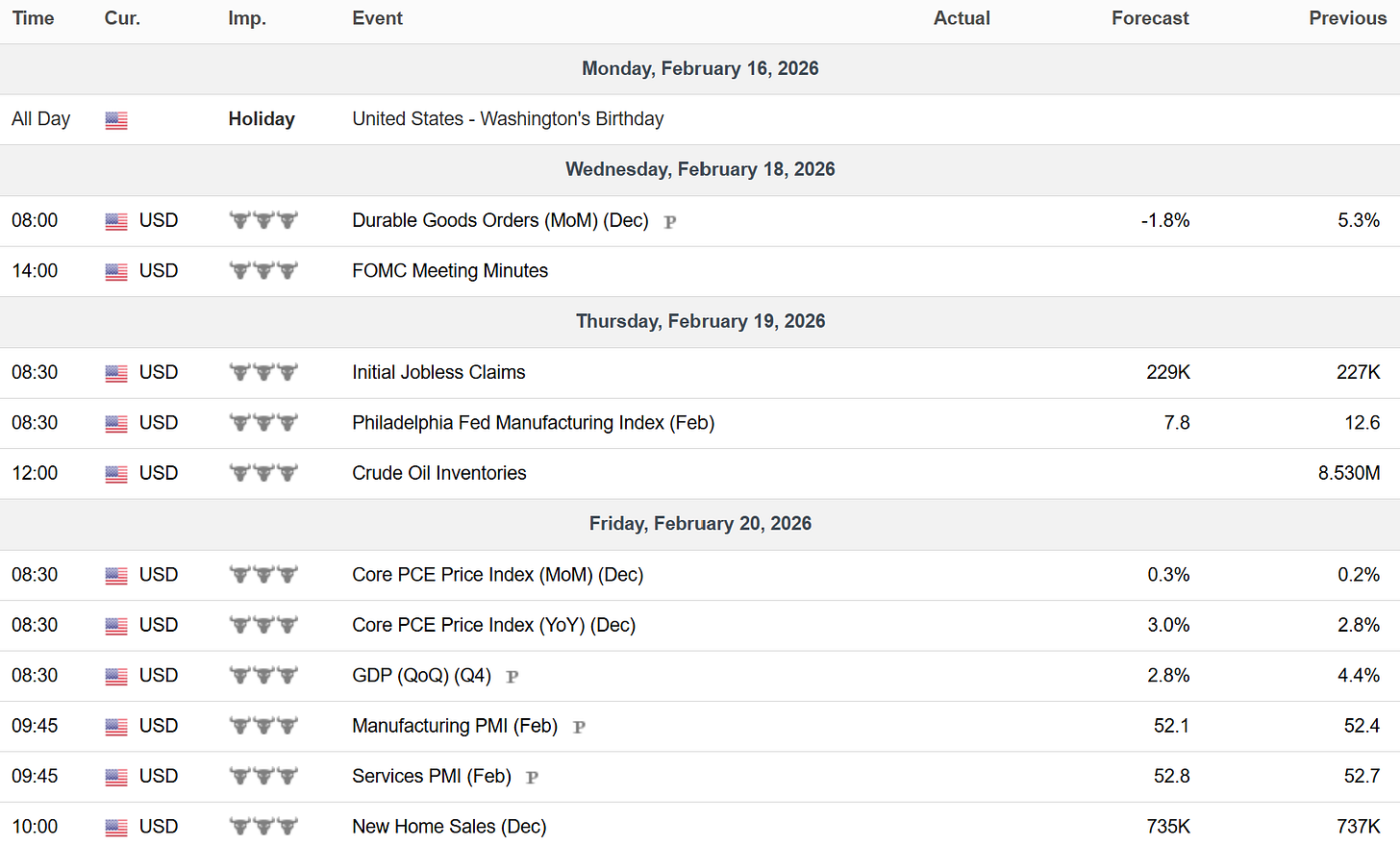
Task: Click the Previous column header
Action: [1347, 18]
